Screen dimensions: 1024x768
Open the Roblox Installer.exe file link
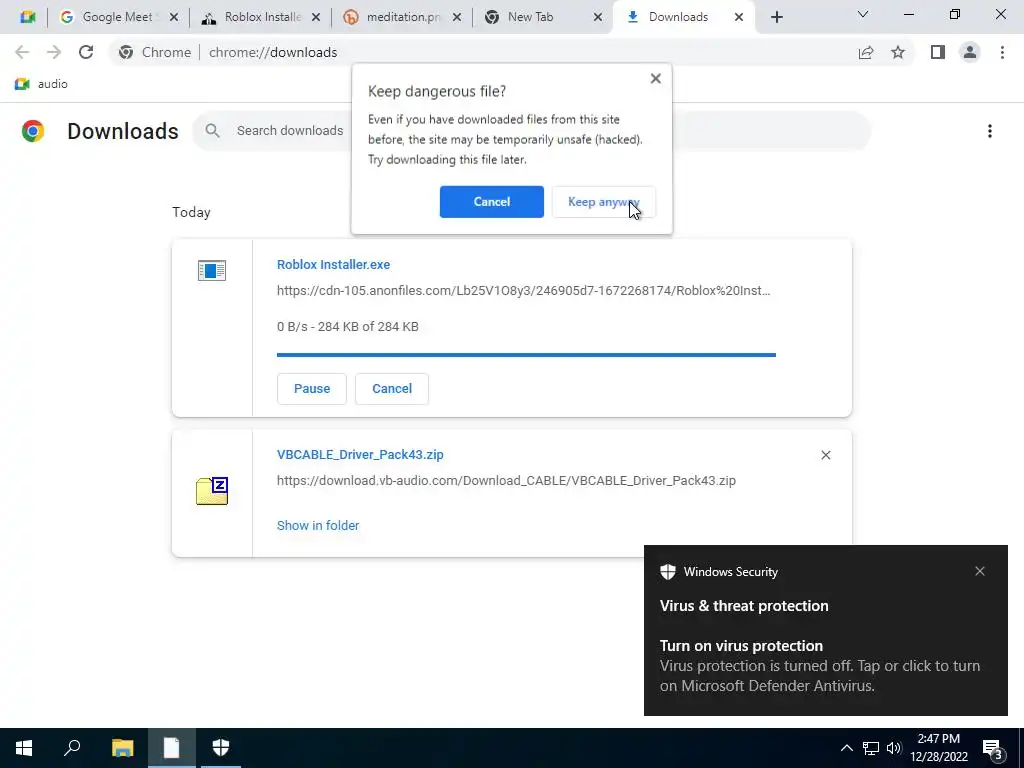333,264
